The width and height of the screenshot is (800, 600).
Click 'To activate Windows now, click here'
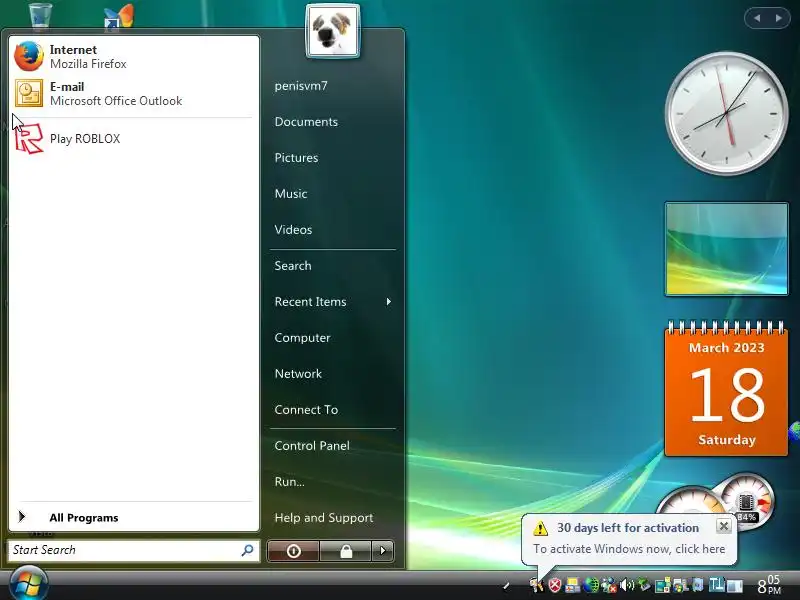tap(629, 549)
